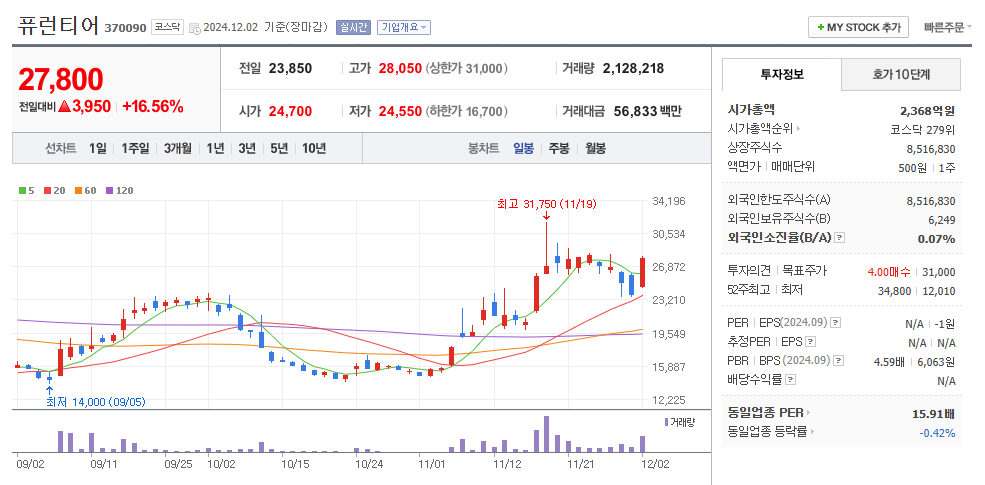This screenshot has width=985, height=485.
Task: Click the 0.07% foreign ownership ratio
Action: [937, 239]
